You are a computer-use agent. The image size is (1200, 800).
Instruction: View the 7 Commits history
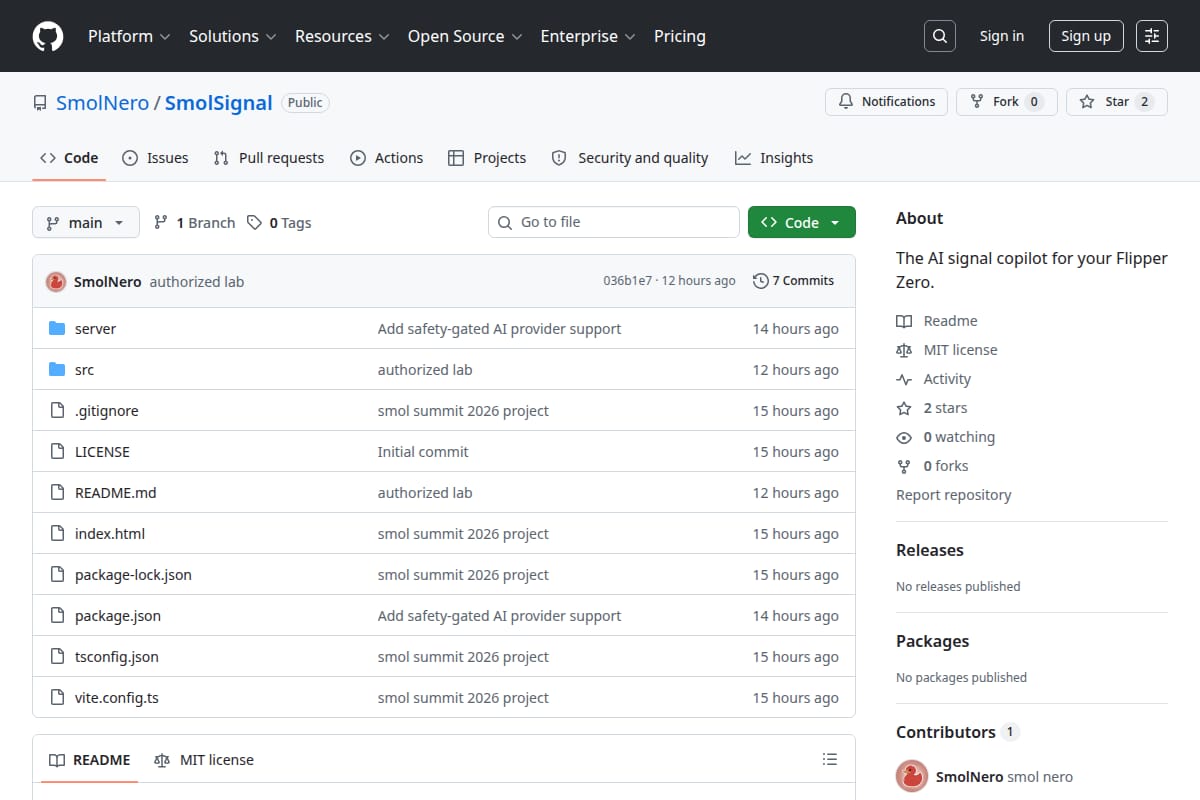click(x=793, y=281)
